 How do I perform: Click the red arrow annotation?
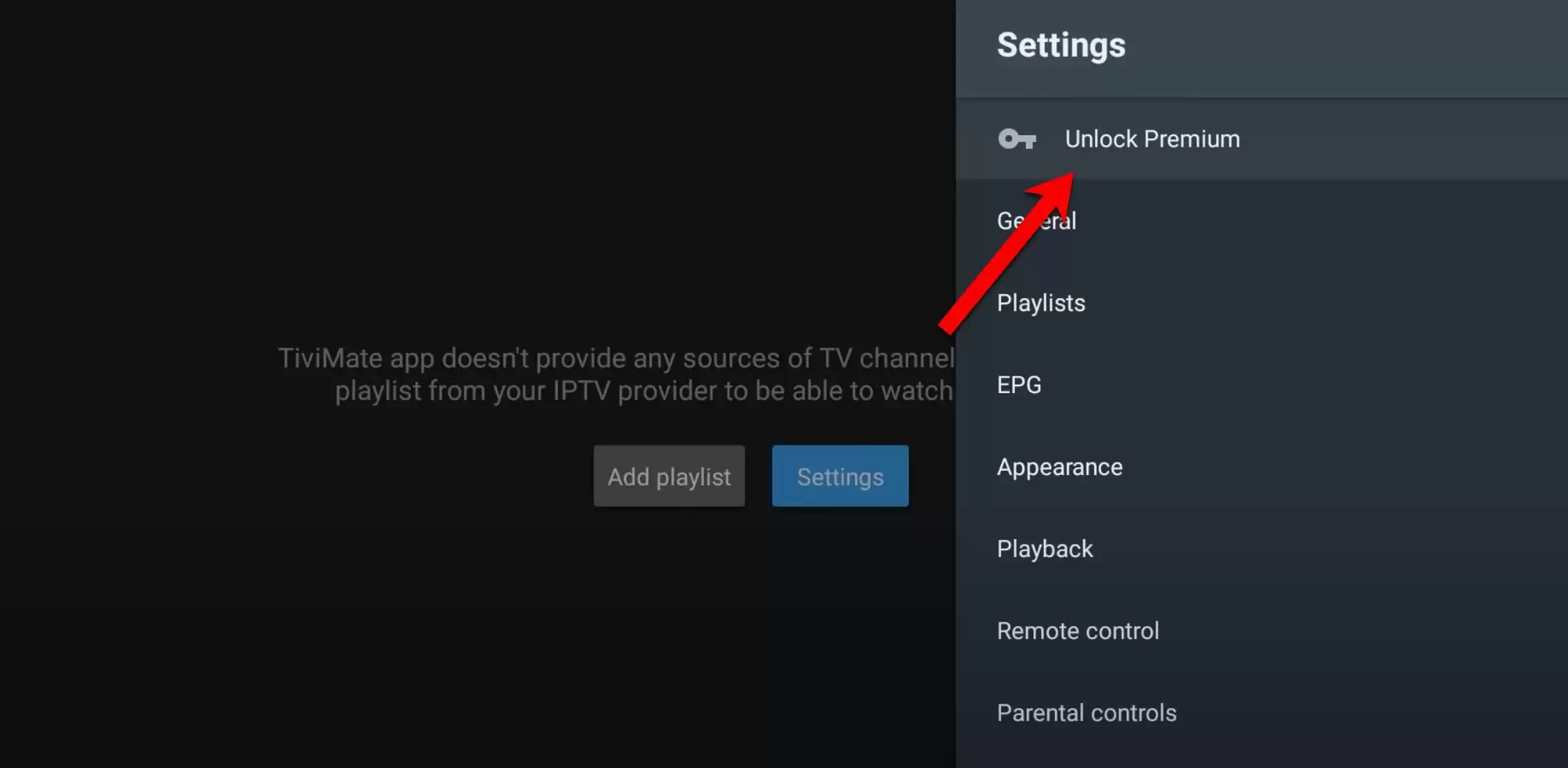(x=1007, y=255)
